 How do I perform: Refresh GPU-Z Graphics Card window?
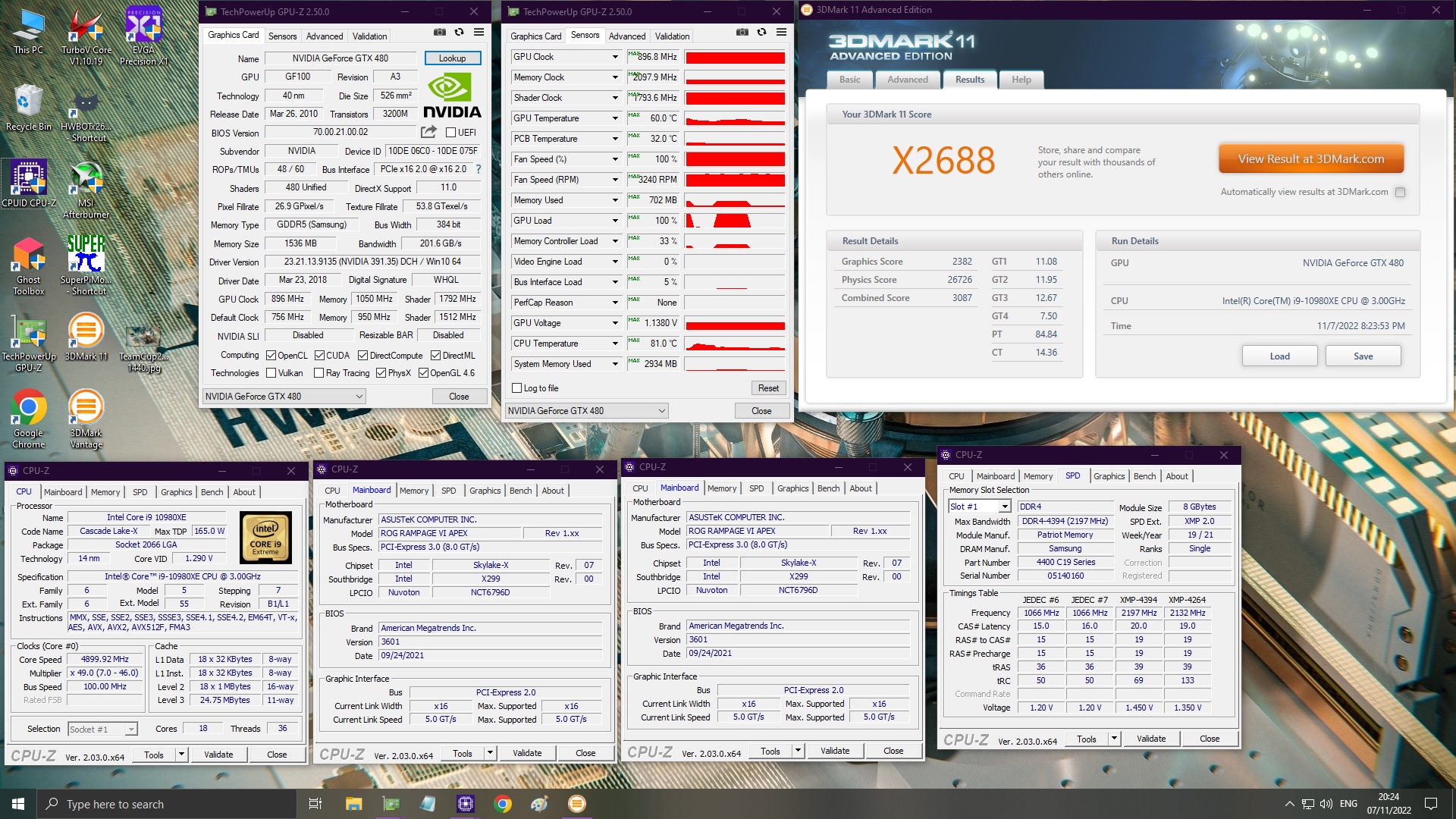(x=459, y=32)
